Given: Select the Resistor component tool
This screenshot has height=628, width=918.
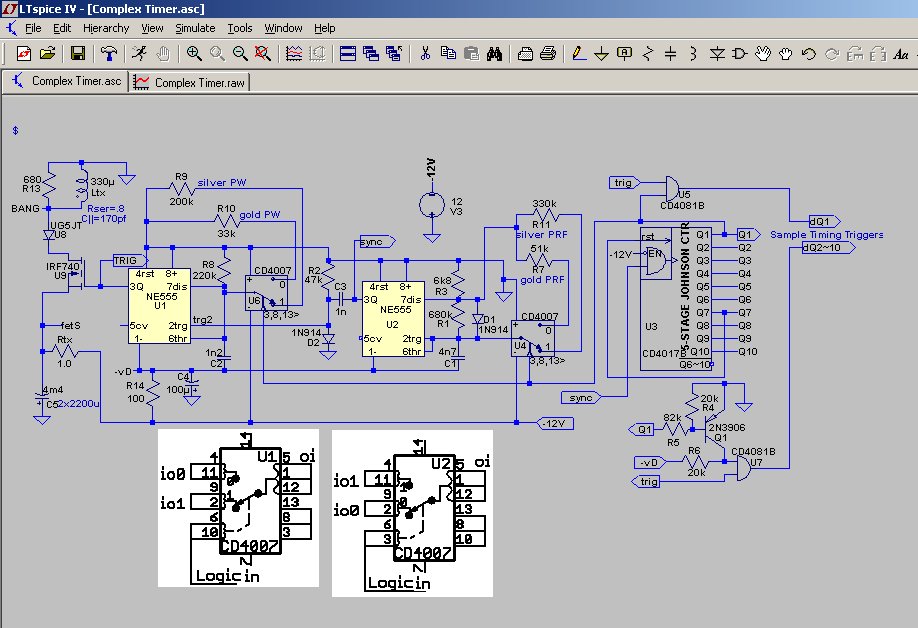Looking at the screenshot, I should (648, 54).
